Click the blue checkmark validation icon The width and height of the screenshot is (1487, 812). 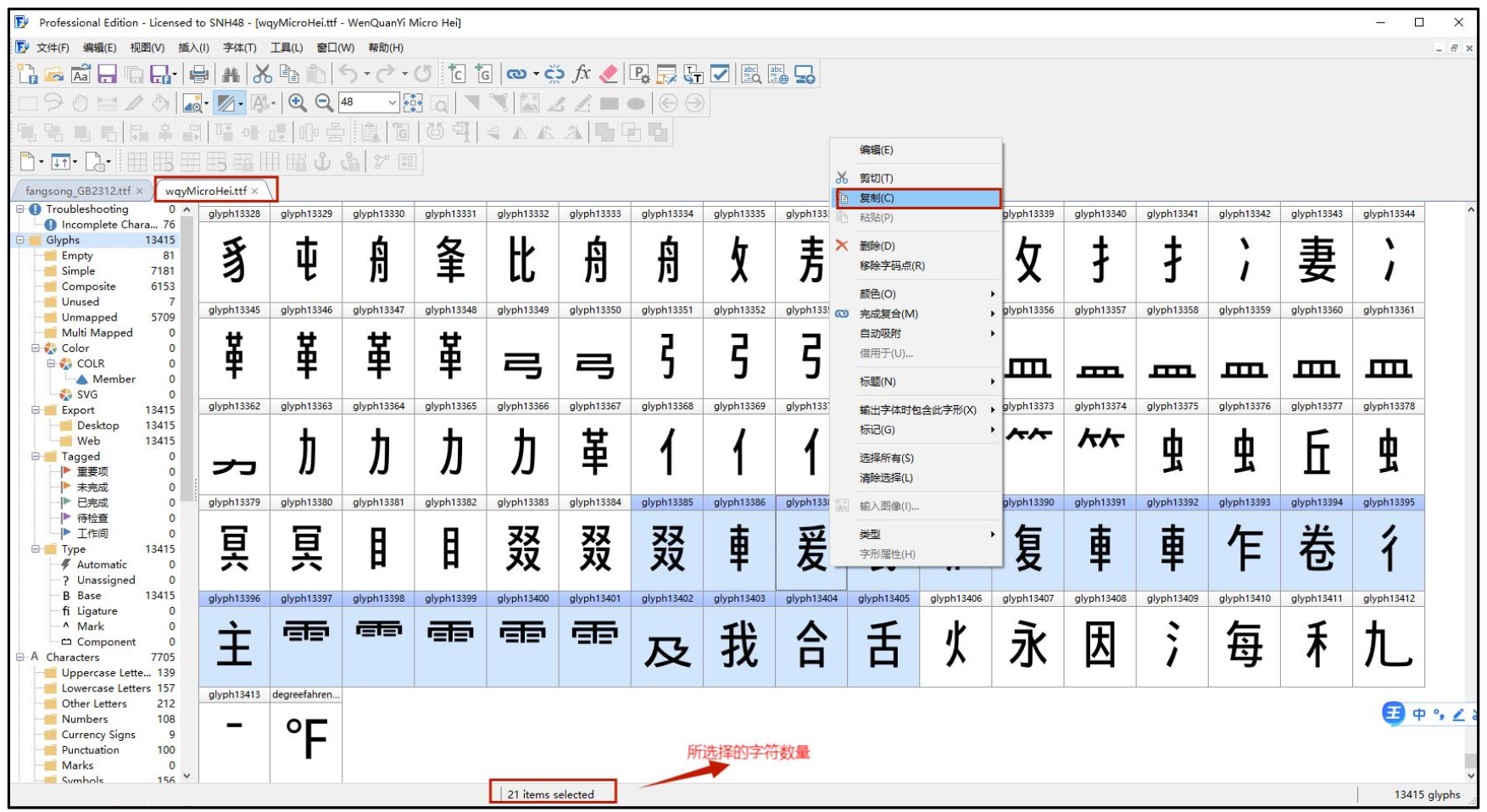(720, 75)
